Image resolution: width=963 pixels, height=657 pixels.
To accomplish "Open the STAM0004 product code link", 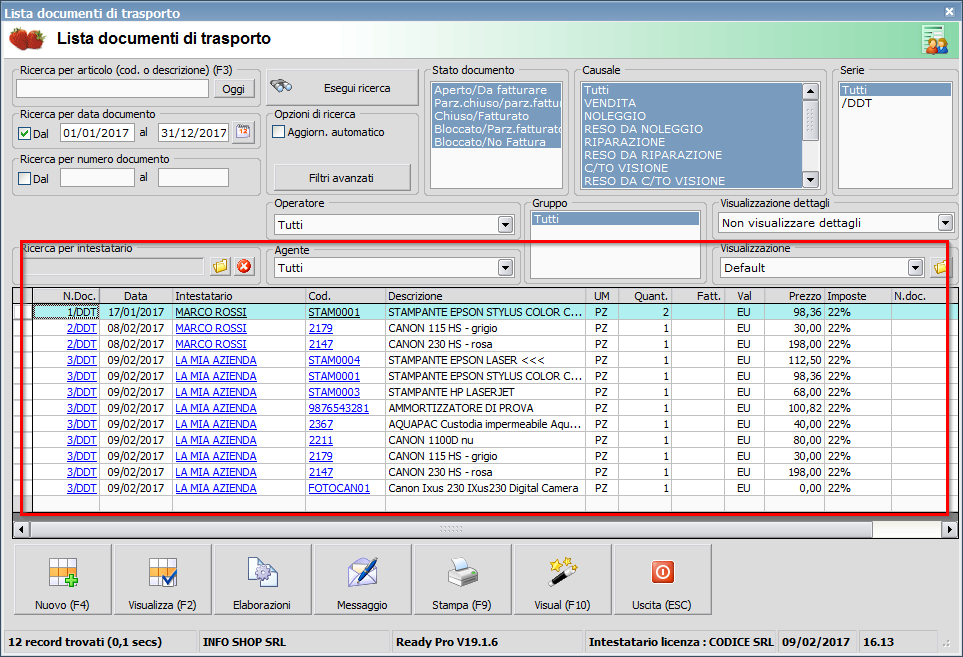I will (334, 360).
